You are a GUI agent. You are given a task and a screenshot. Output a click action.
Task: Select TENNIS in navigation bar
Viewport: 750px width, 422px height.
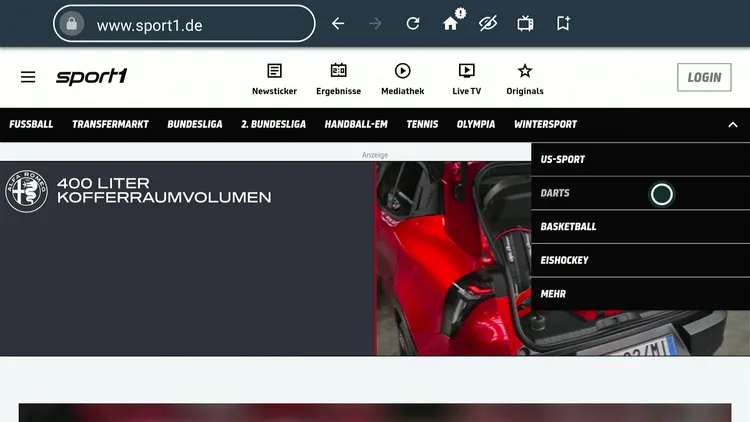coord(422,124)
